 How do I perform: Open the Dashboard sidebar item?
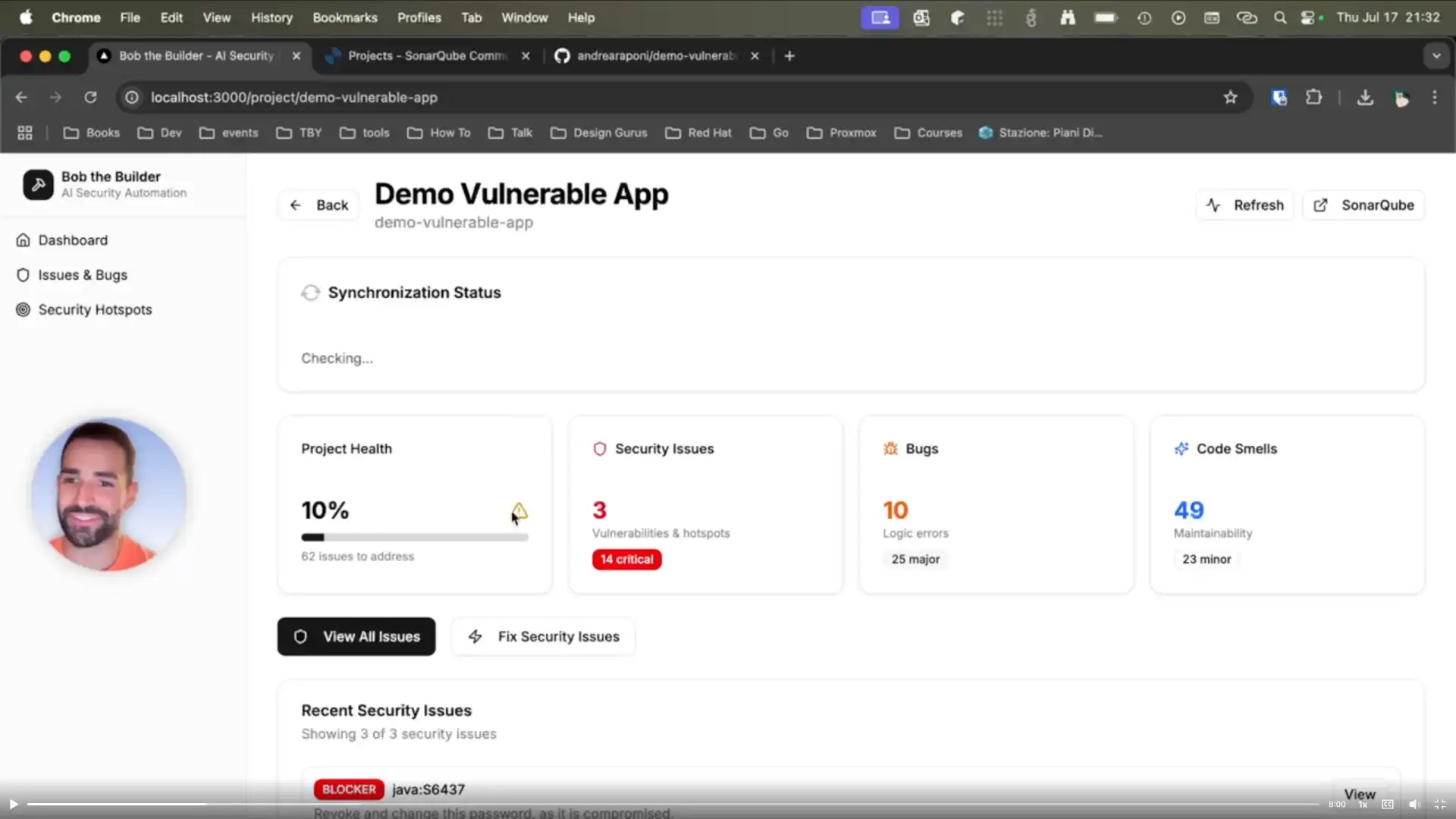73,240
